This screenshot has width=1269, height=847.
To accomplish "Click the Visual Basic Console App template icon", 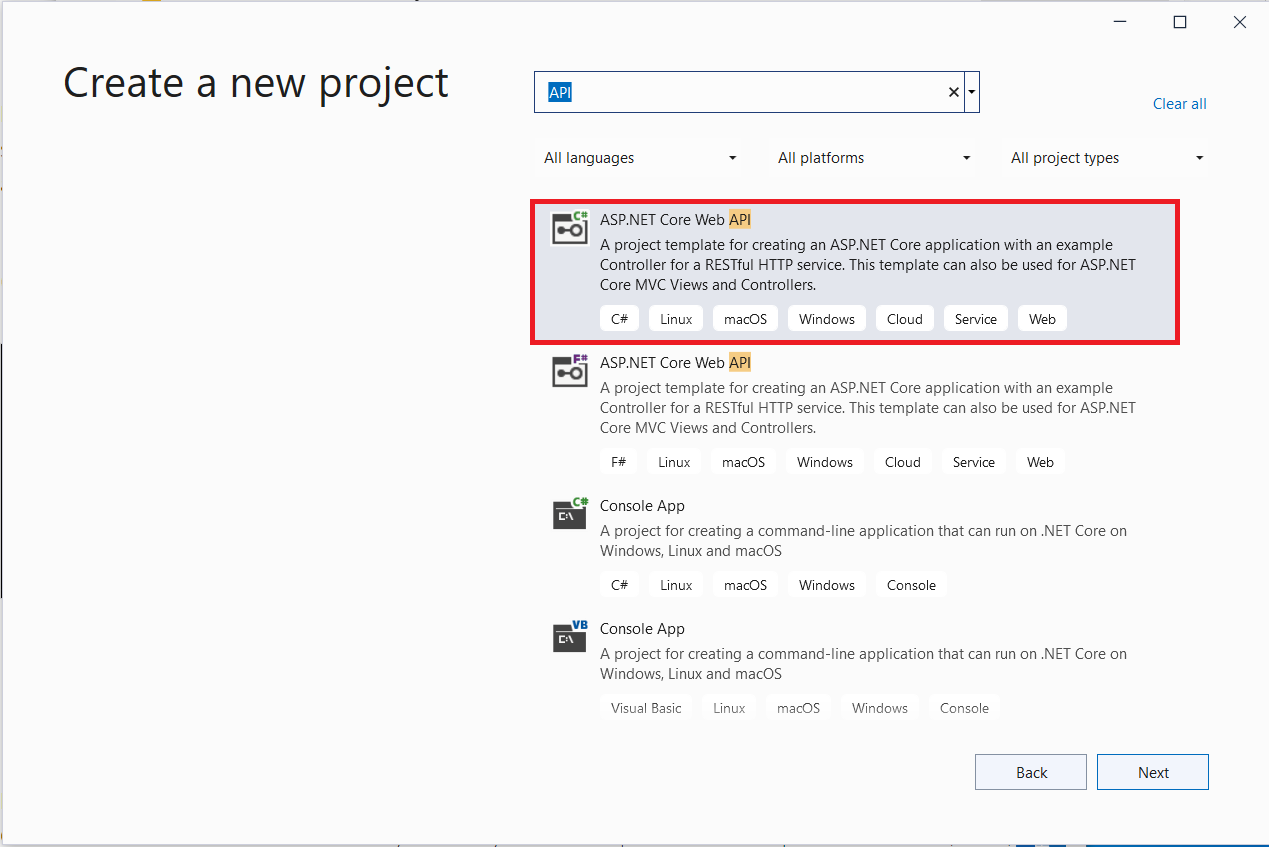I will coord(569,636).
